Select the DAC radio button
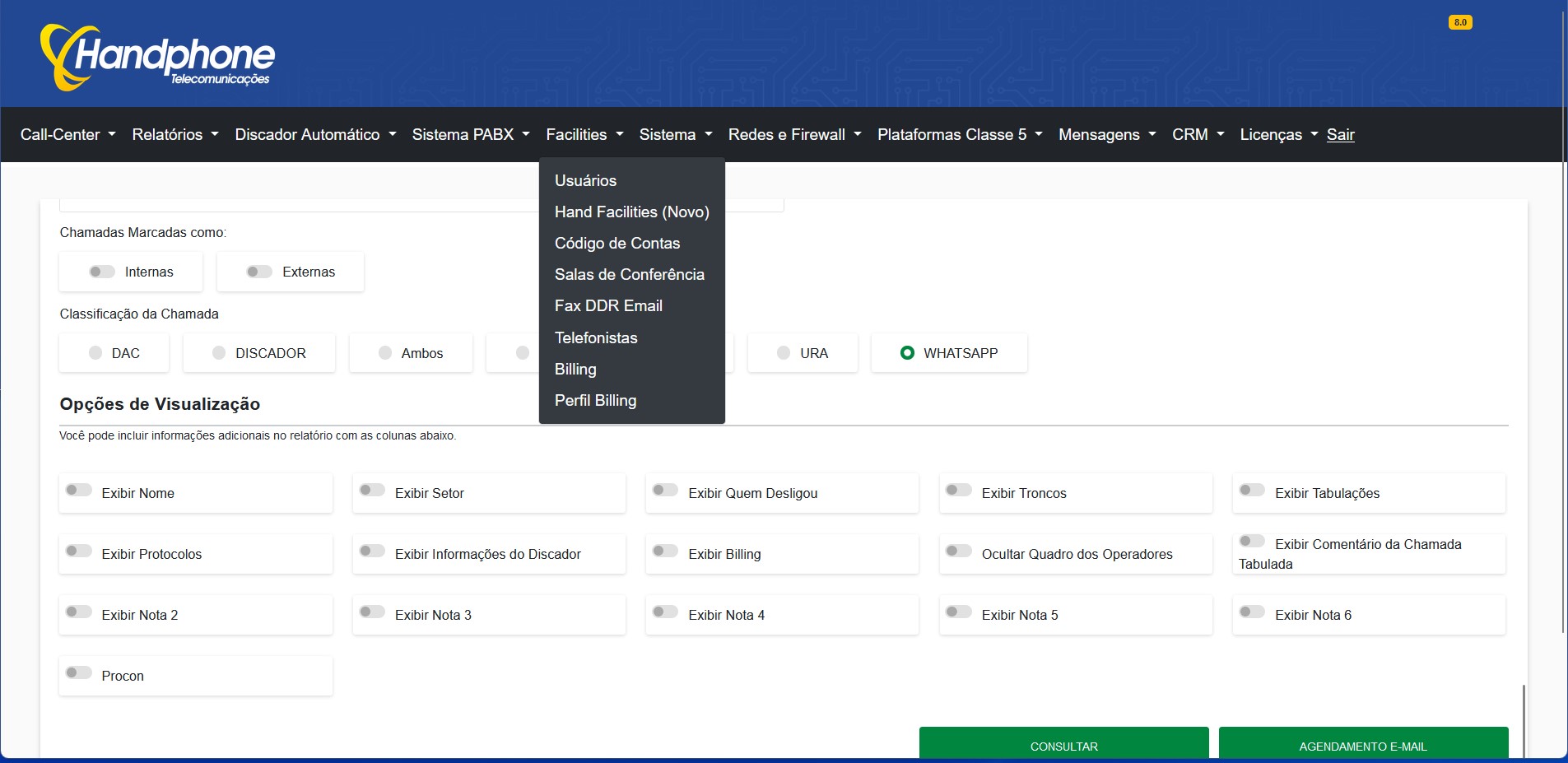This screenshot has height=763, width=1568. pos(95,353)
